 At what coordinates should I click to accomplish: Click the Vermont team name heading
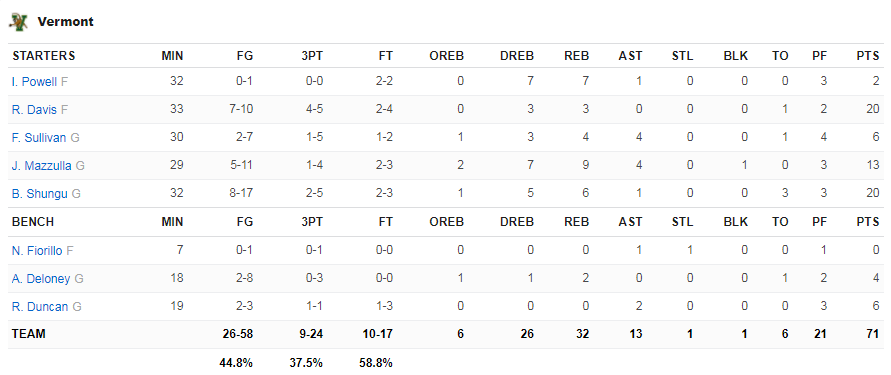pos(65,22)
